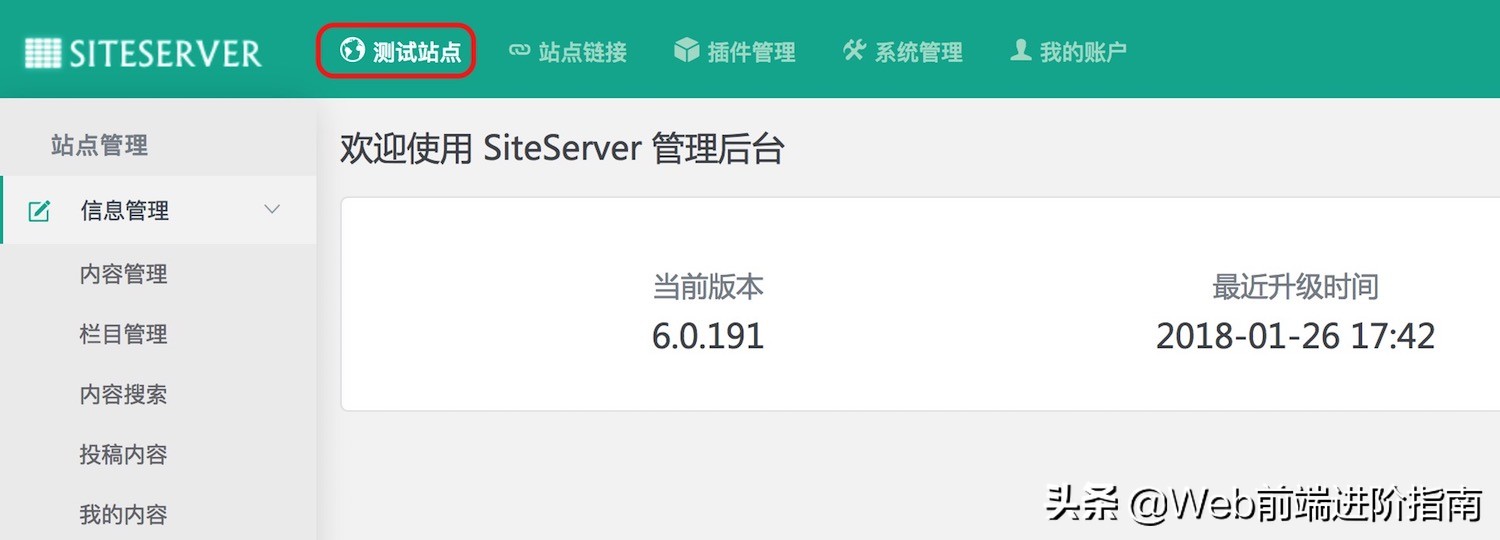Click the cube icon beside 插件管理
1500x540 pixels.
[x=686, y=49]
